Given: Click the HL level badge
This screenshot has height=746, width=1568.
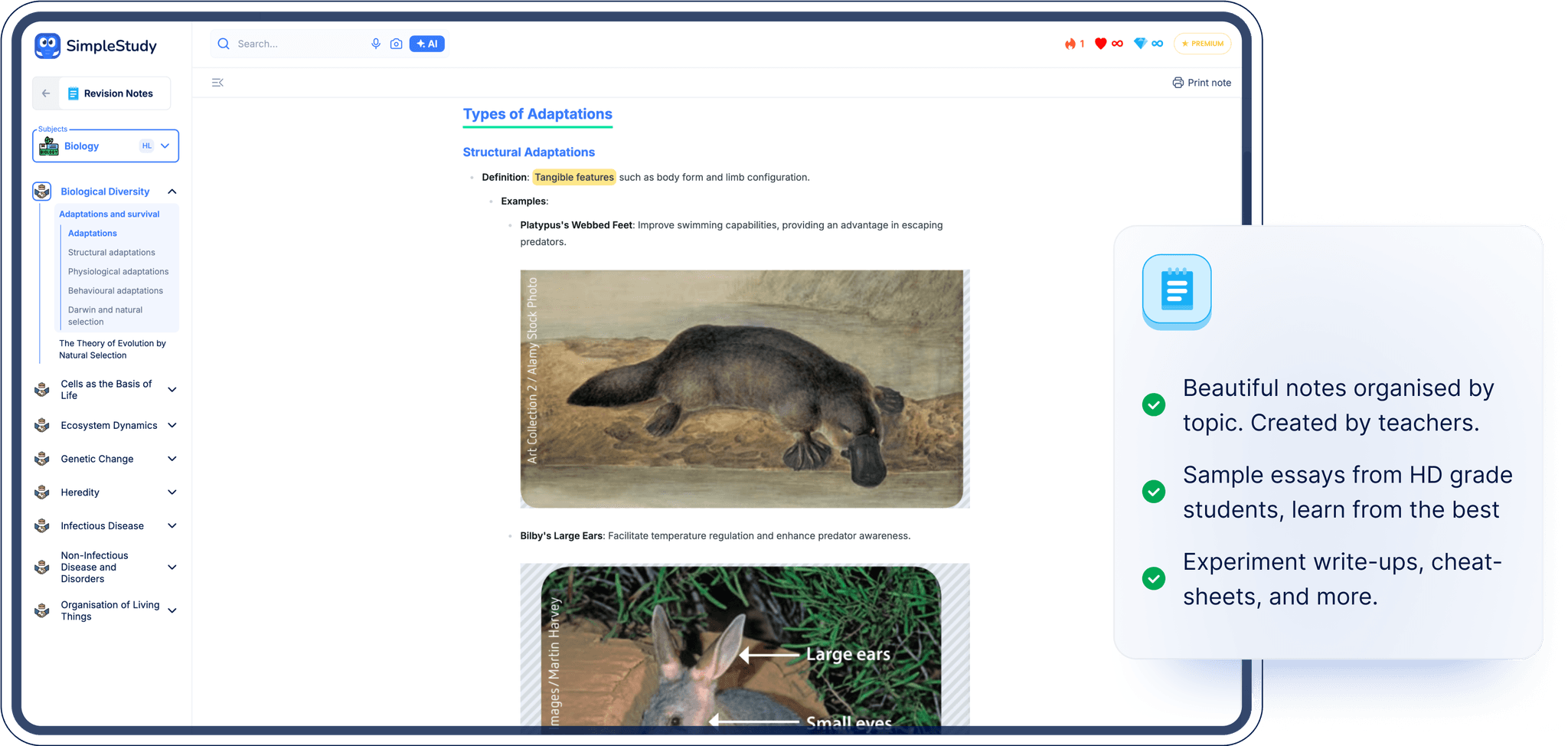Looking at the screenshot, I should pyautogui.click(x=146, y=146).
